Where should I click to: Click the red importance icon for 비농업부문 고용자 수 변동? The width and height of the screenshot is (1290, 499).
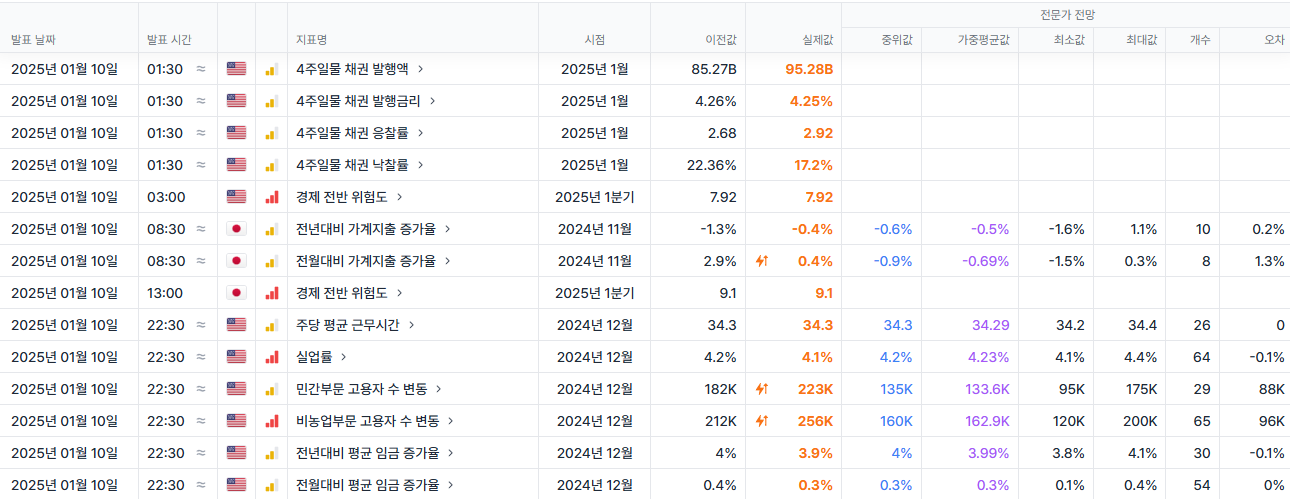pos(271,421)
